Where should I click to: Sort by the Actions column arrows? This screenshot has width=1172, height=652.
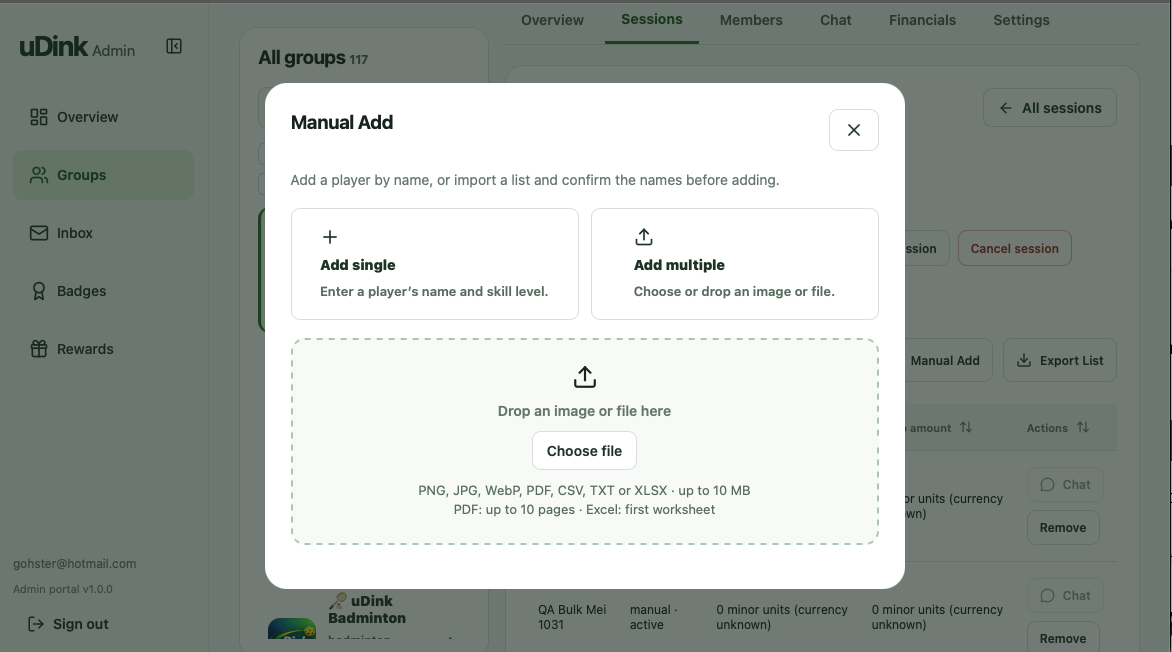click(1083, 427)
